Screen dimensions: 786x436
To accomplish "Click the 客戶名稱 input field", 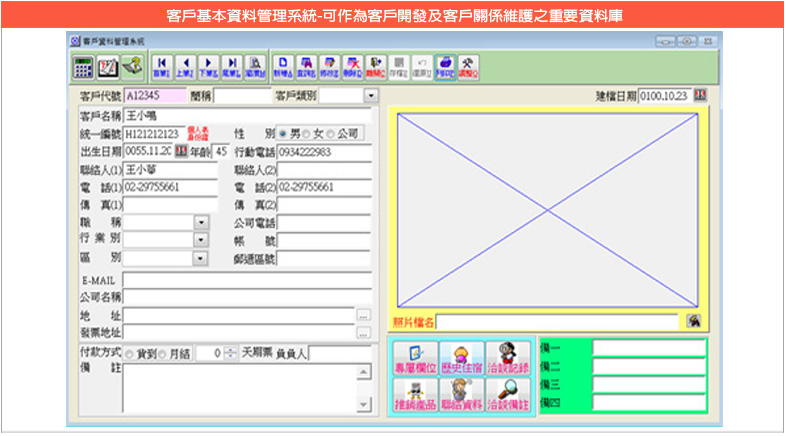I will tap(246, 116).
